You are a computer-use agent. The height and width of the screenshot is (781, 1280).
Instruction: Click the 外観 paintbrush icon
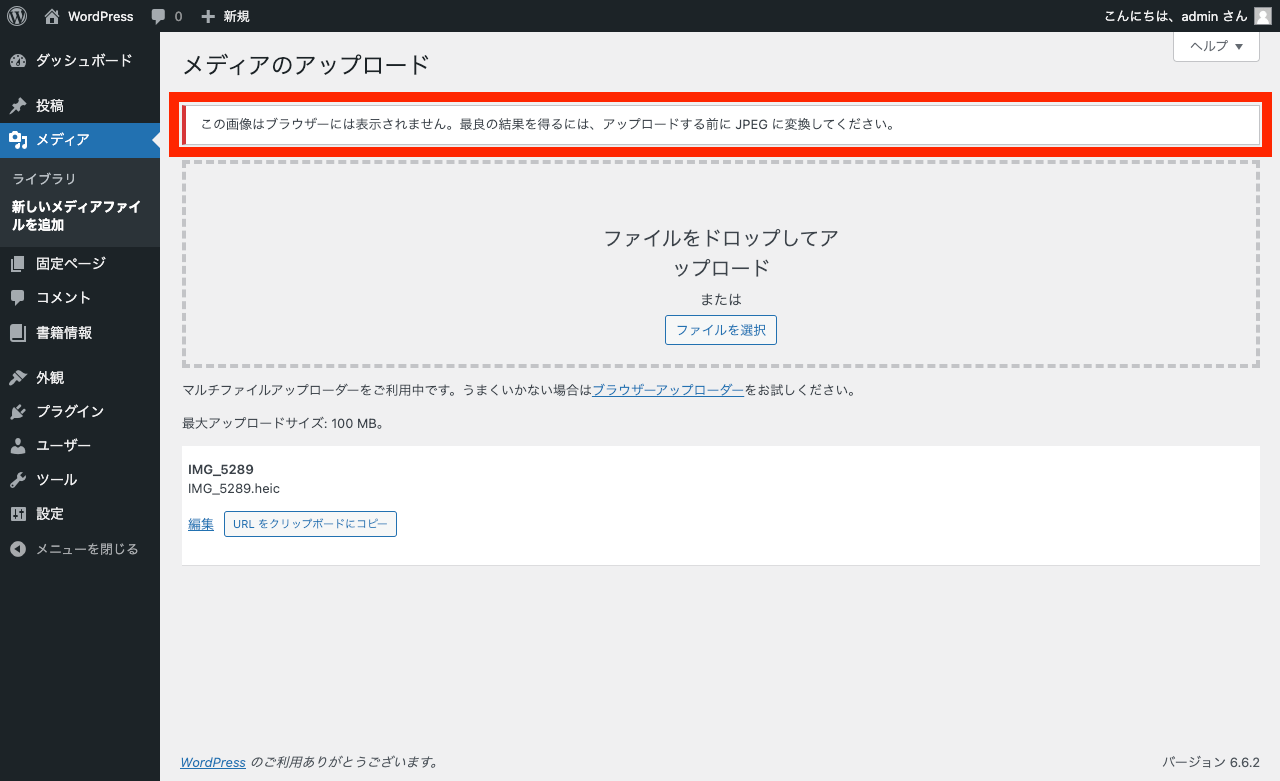[18, 378]
